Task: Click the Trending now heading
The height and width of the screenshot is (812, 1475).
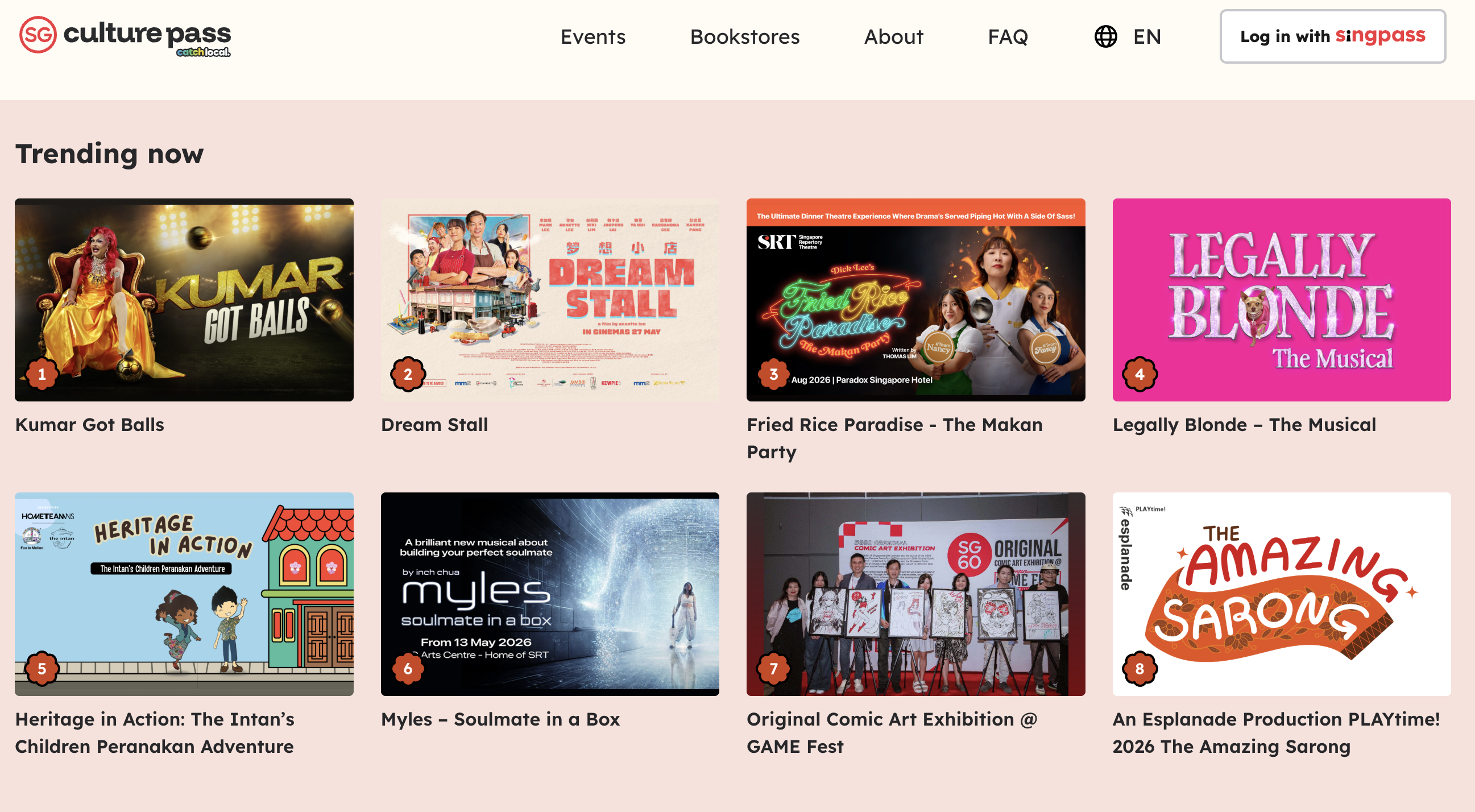Action: click(109, 154)
